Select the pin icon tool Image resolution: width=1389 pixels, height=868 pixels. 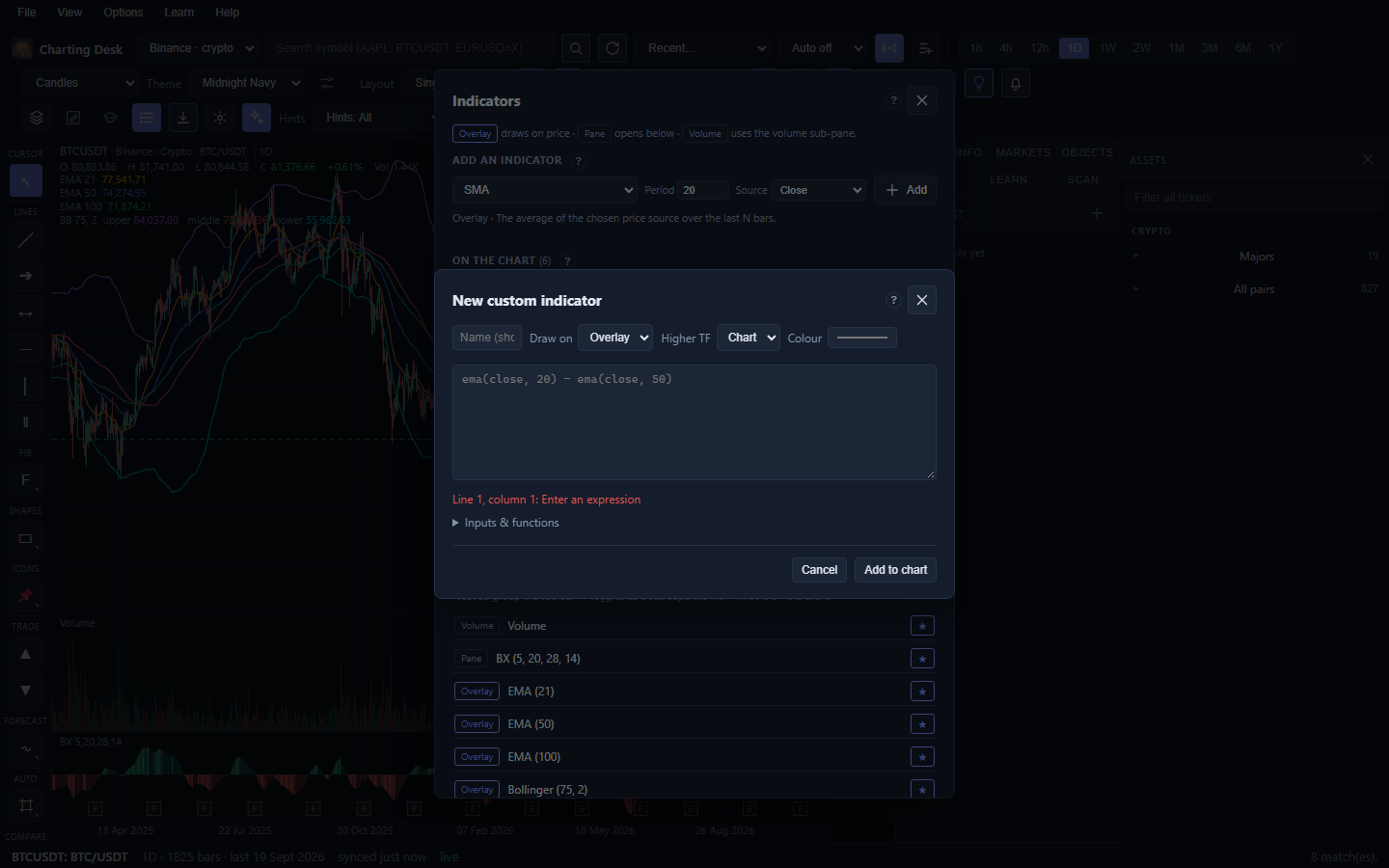(26, 596)
